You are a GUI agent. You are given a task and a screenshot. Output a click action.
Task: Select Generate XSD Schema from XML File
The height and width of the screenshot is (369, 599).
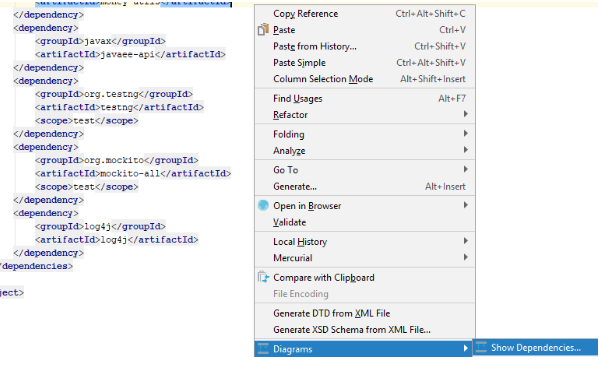coord(365,330)
